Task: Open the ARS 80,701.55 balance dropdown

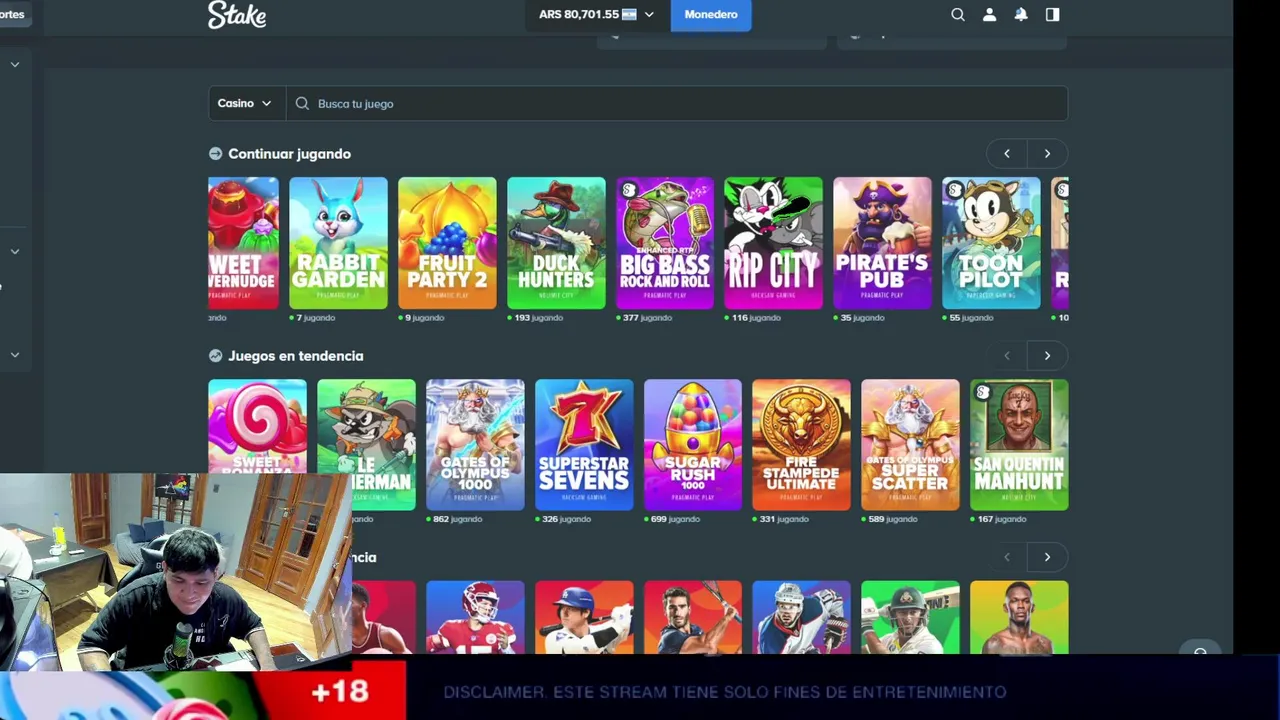Action: coord(596,14)
